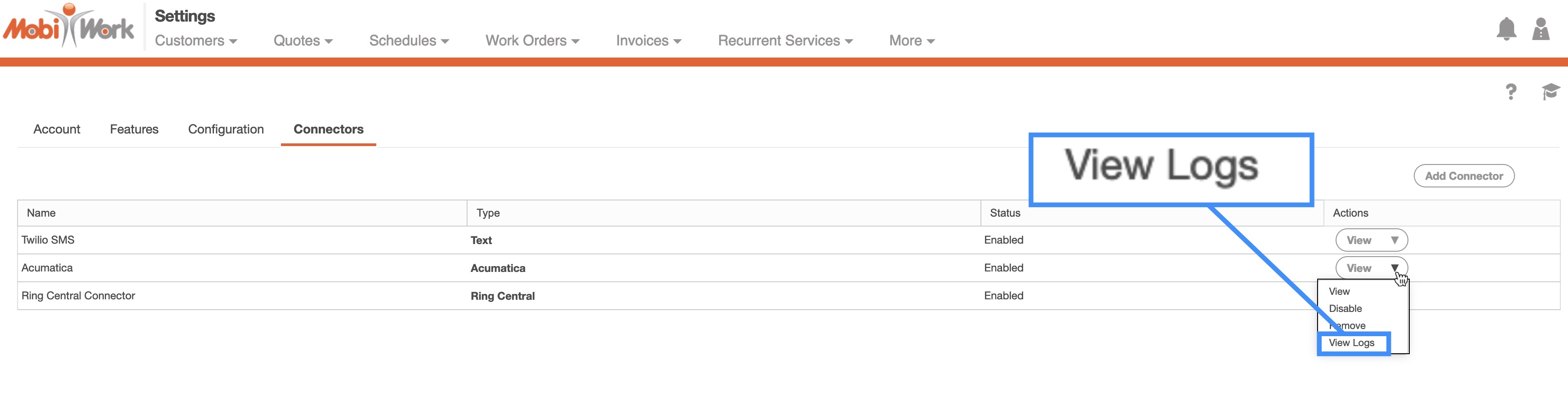Open the Work Orders menu
1568x400 pixels.
tap(532, 41)
